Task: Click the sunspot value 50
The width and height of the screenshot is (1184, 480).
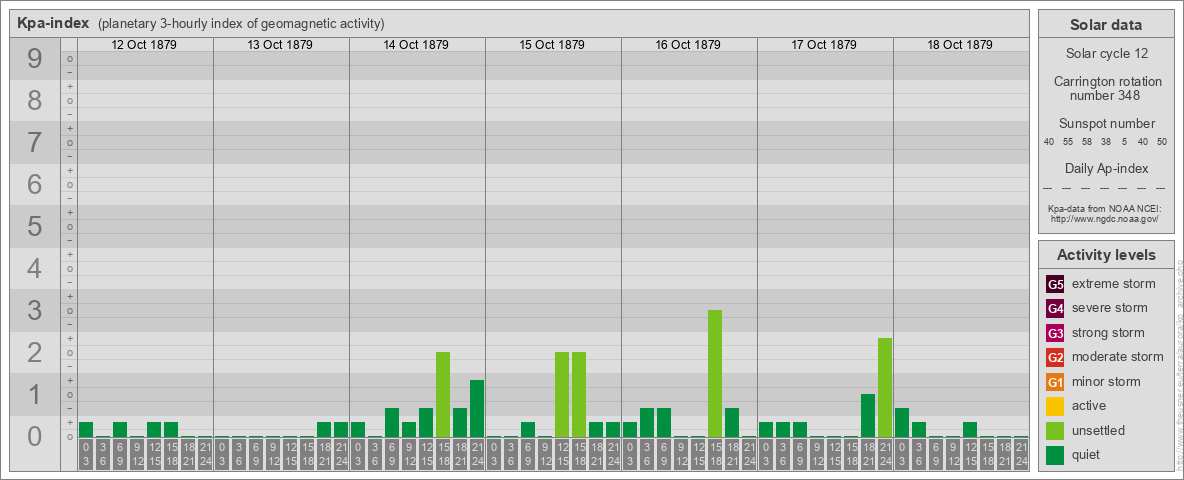Action: [1163, 142]
